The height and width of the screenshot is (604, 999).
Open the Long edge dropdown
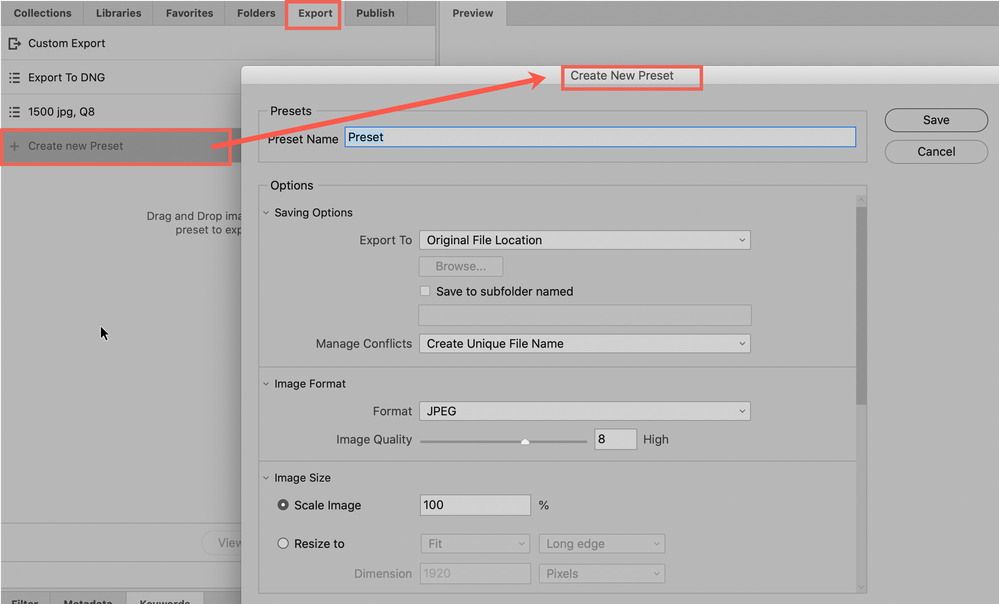click(602, 543)
